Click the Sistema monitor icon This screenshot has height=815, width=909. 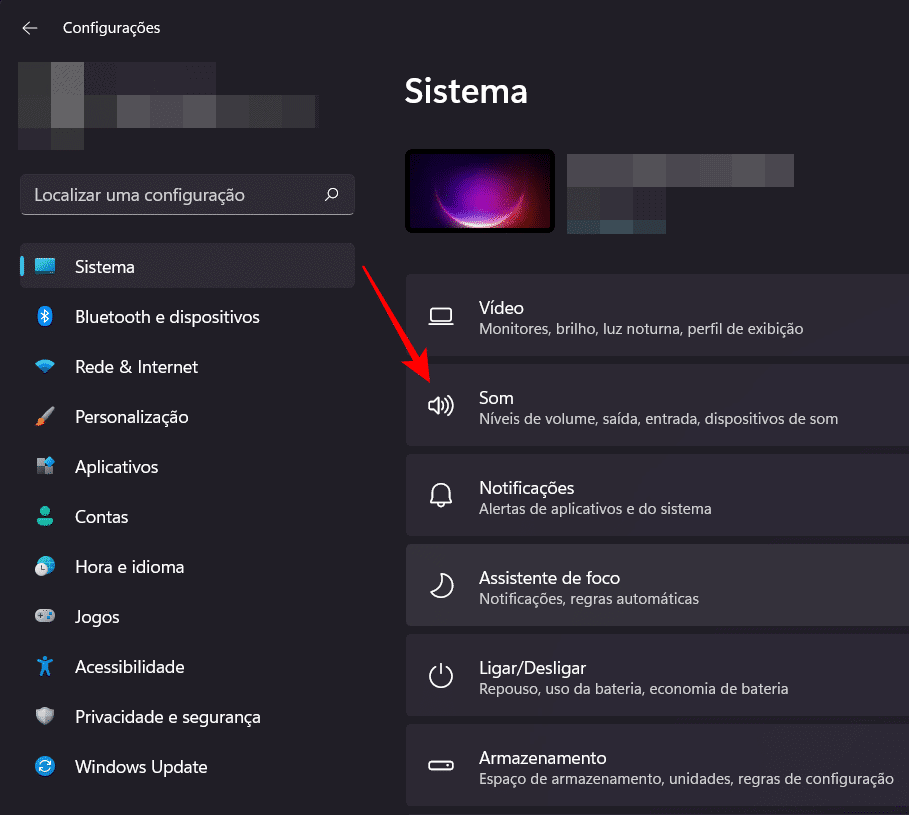45,266
